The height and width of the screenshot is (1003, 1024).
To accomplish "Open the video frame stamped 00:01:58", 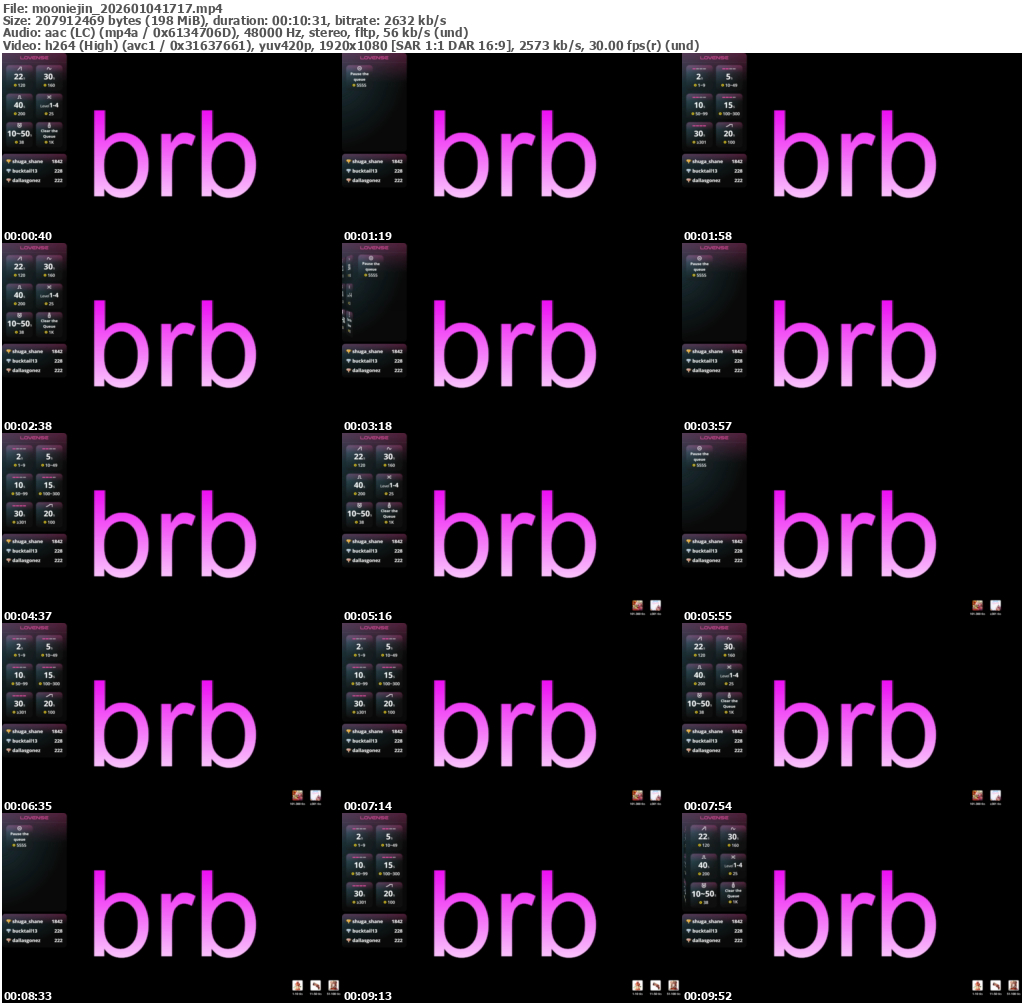I will tap(852, 148).
